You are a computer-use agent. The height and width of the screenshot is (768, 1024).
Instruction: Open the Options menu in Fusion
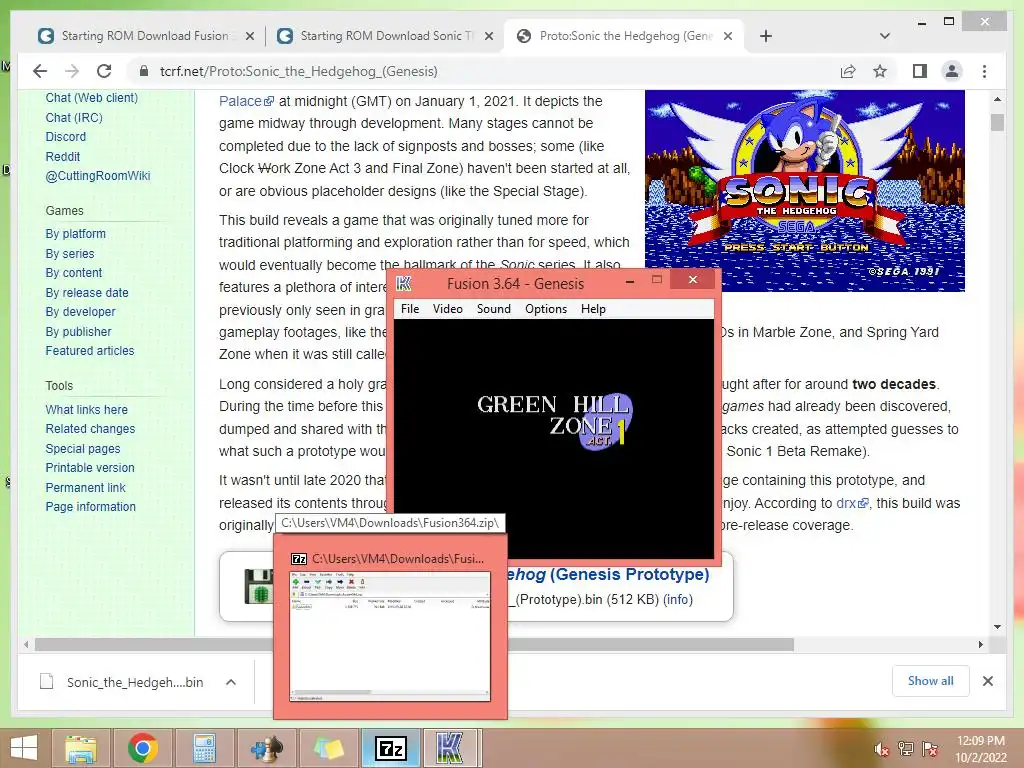(x=546, y=309)
